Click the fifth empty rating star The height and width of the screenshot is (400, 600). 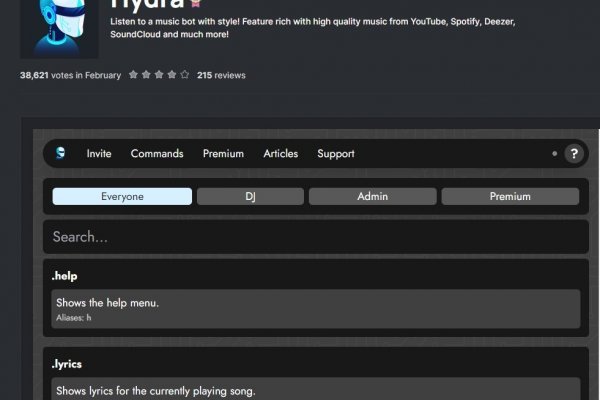(184, 75)
